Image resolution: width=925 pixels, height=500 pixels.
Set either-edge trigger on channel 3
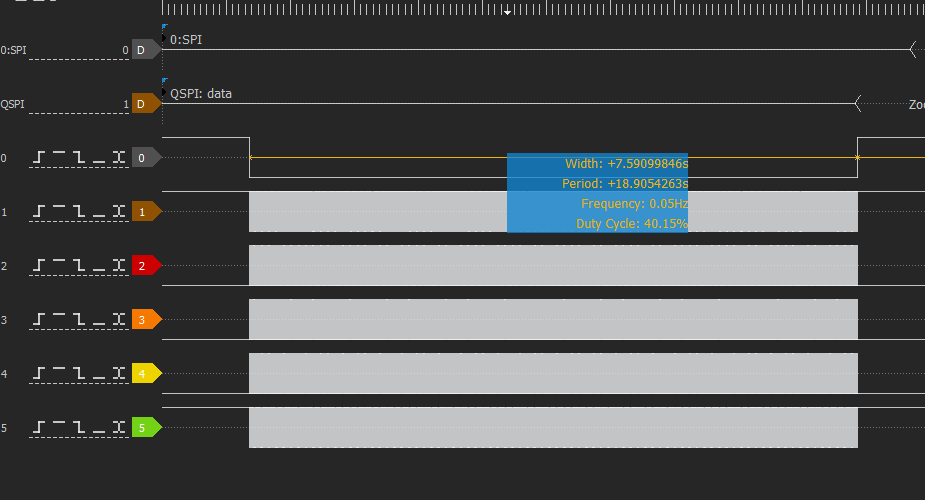pos(119,320)
